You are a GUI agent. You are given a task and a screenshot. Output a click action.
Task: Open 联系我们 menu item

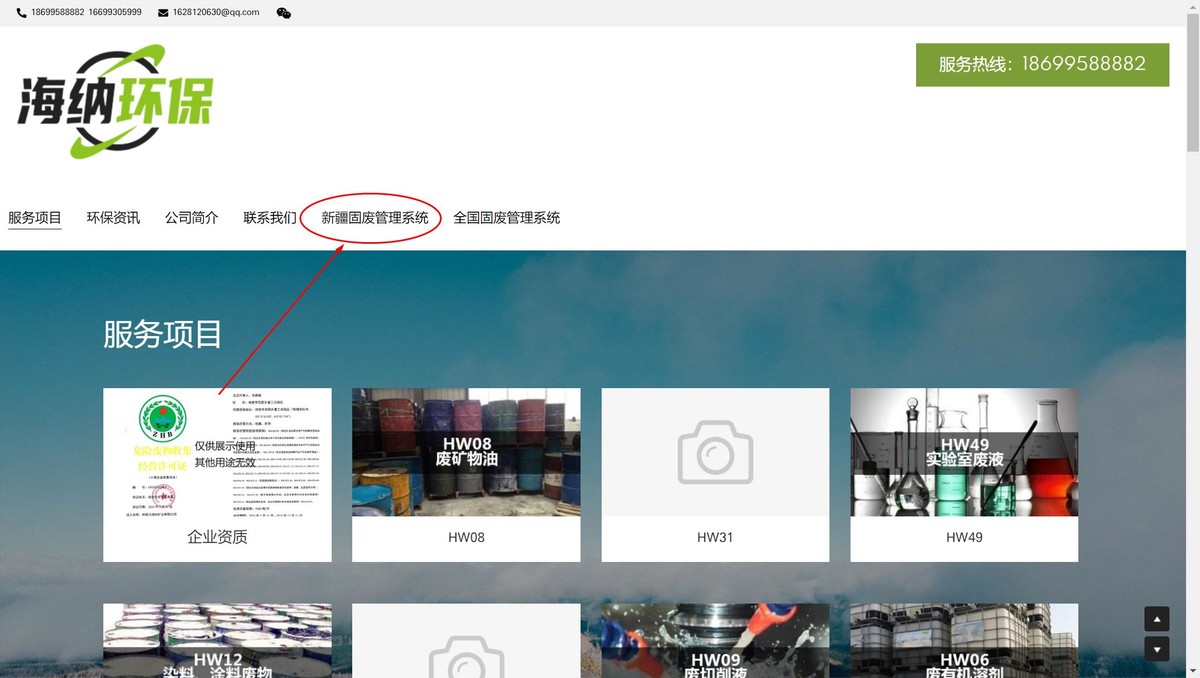[x=270, y=217]
